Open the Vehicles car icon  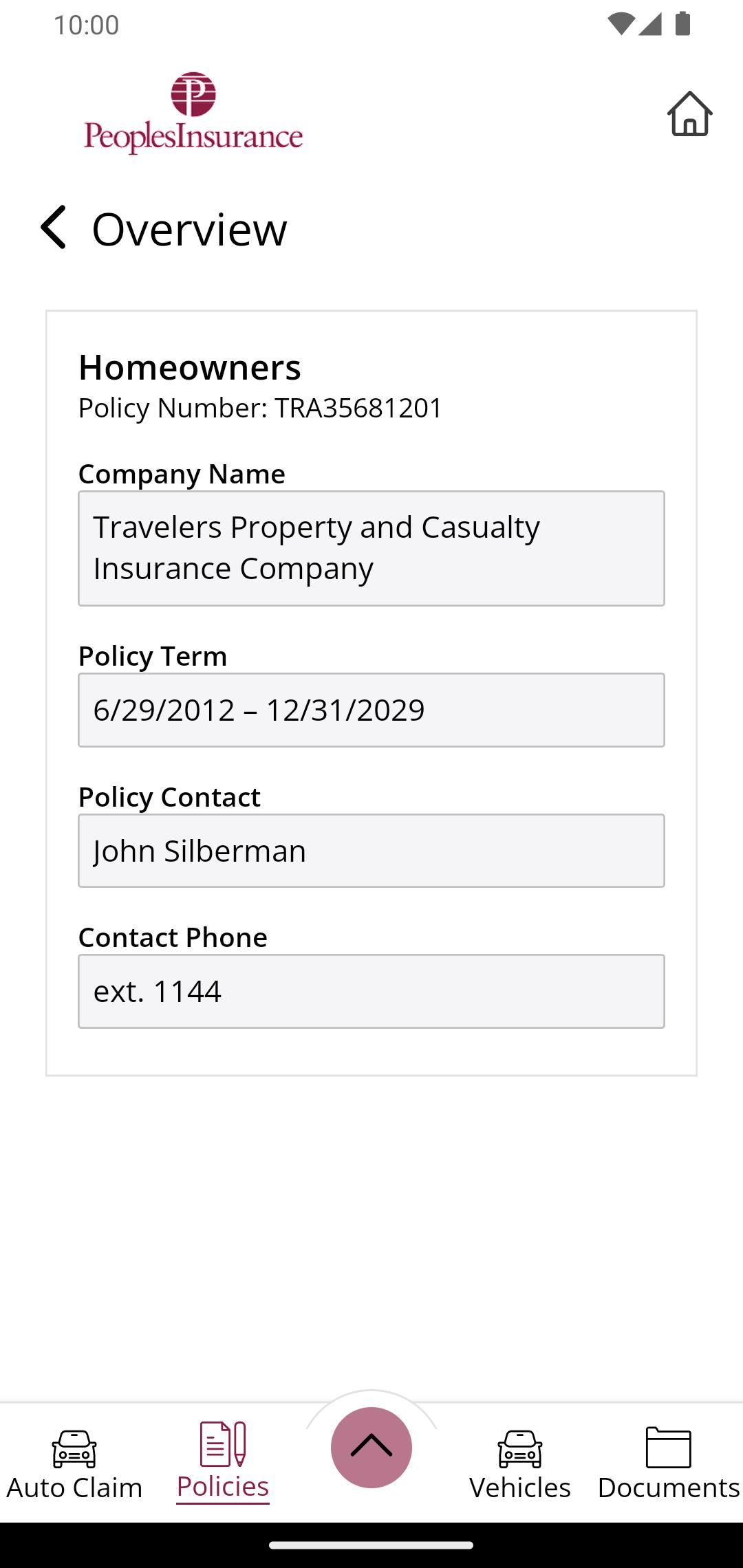click(520, 1448)
